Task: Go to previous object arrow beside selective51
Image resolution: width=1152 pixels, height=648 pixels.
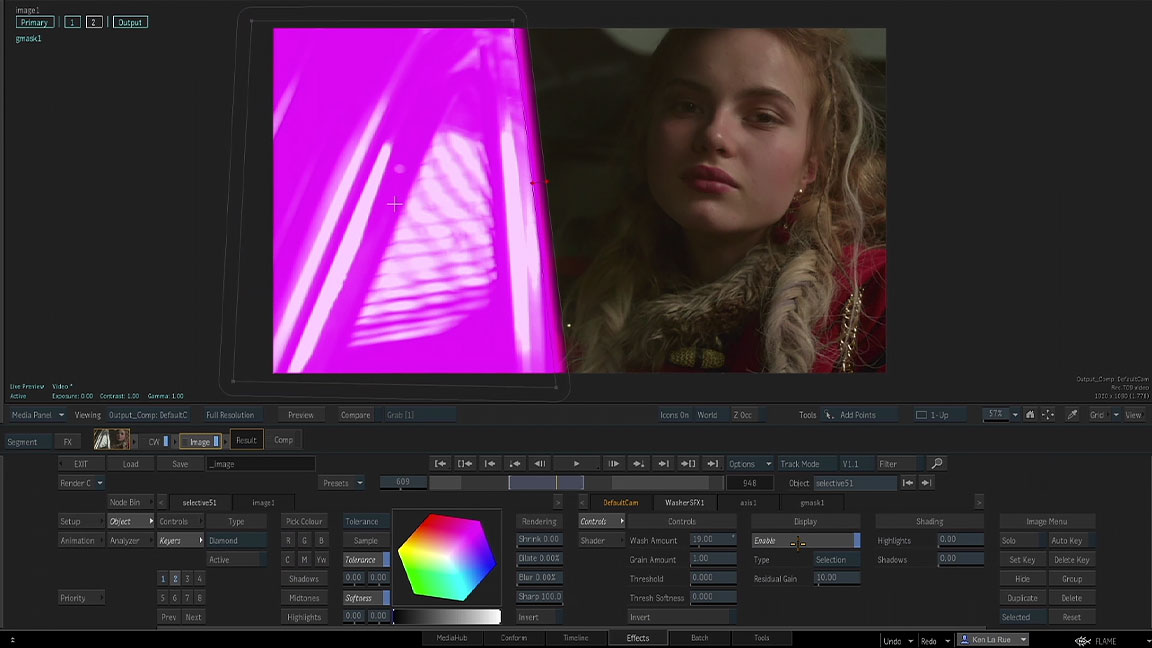Action: click(x=908, y=483)
